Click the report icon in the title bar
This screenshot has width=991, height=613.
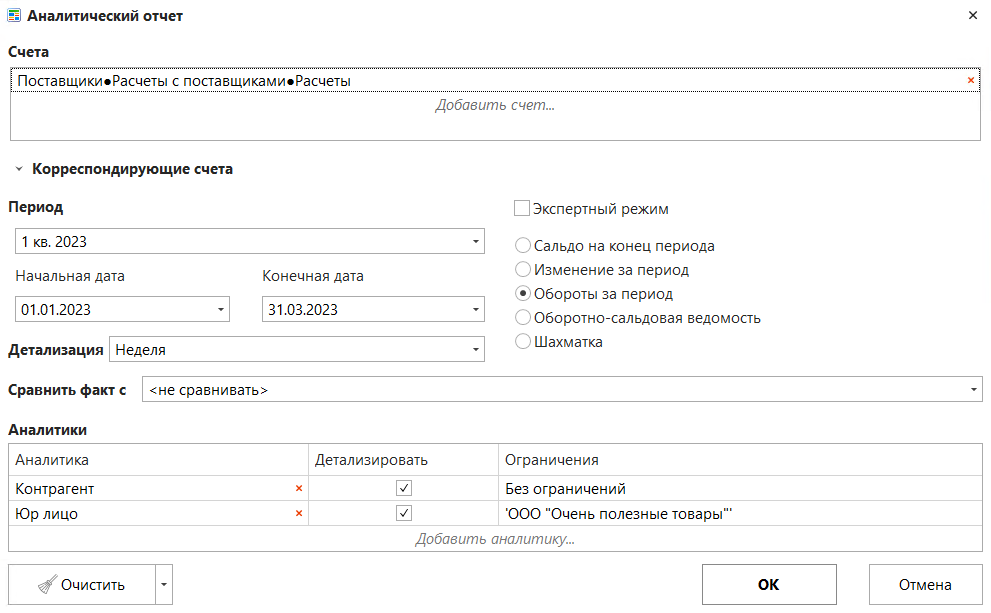pos(14,16)
